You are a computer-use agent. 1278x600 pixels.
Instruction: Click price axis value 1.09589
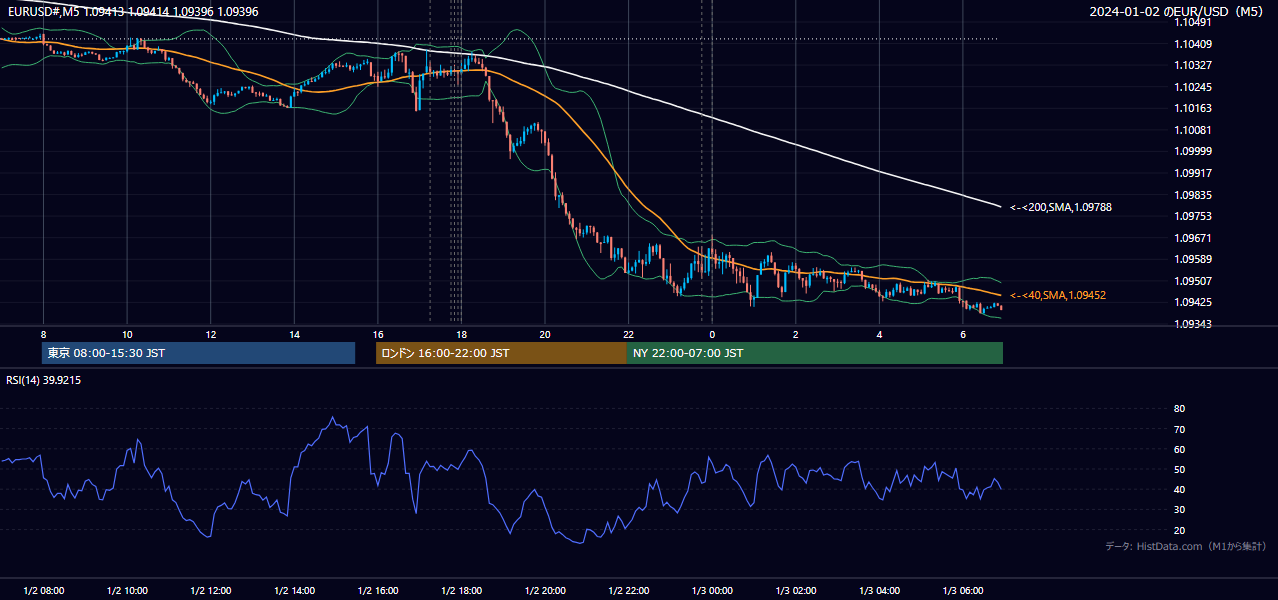pyautogui.click(x=1193, y=259)
